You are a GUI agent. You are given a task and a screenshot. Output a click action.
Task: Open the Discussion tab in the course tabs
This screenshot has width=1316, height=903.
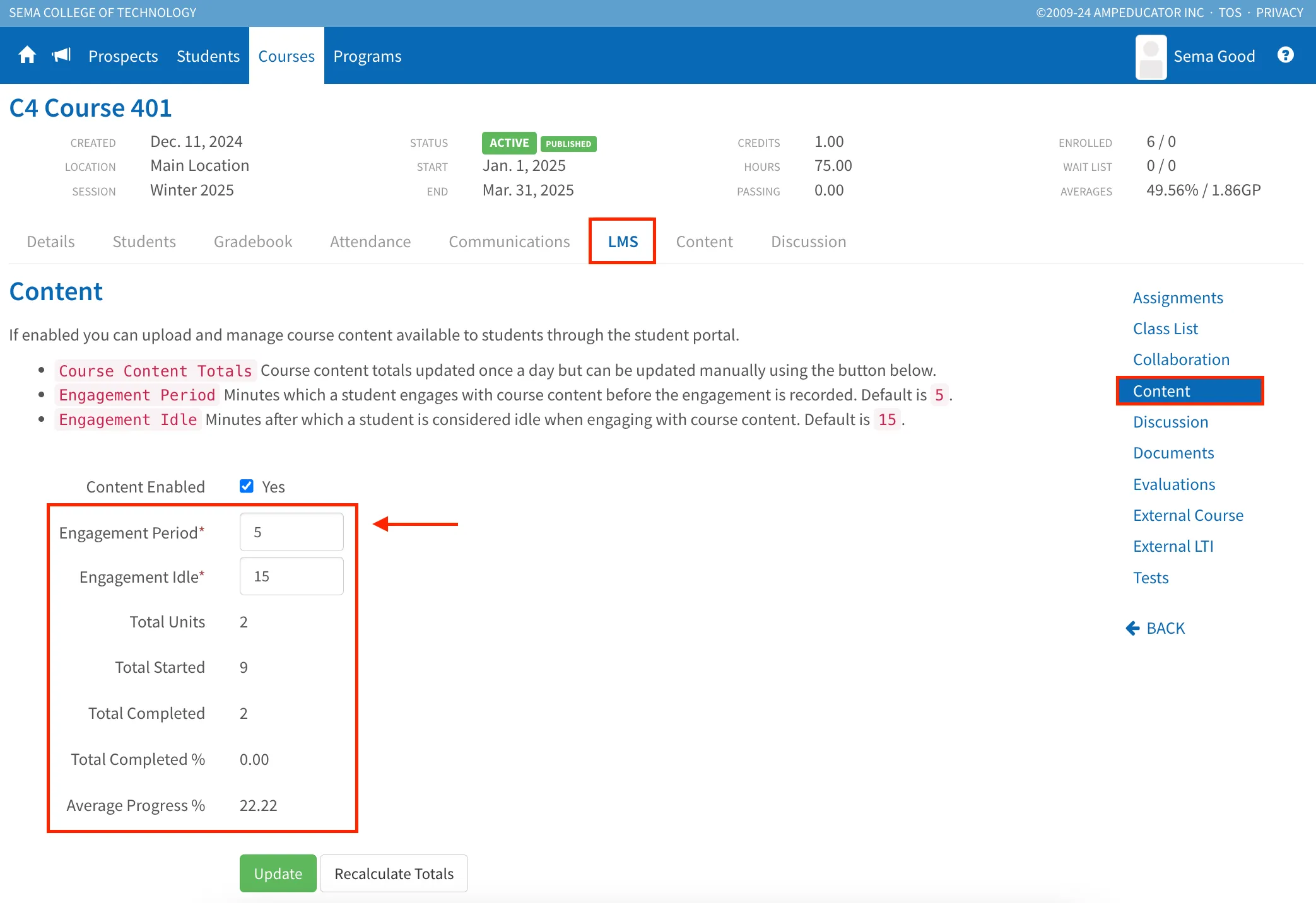[x=809, y=242]
